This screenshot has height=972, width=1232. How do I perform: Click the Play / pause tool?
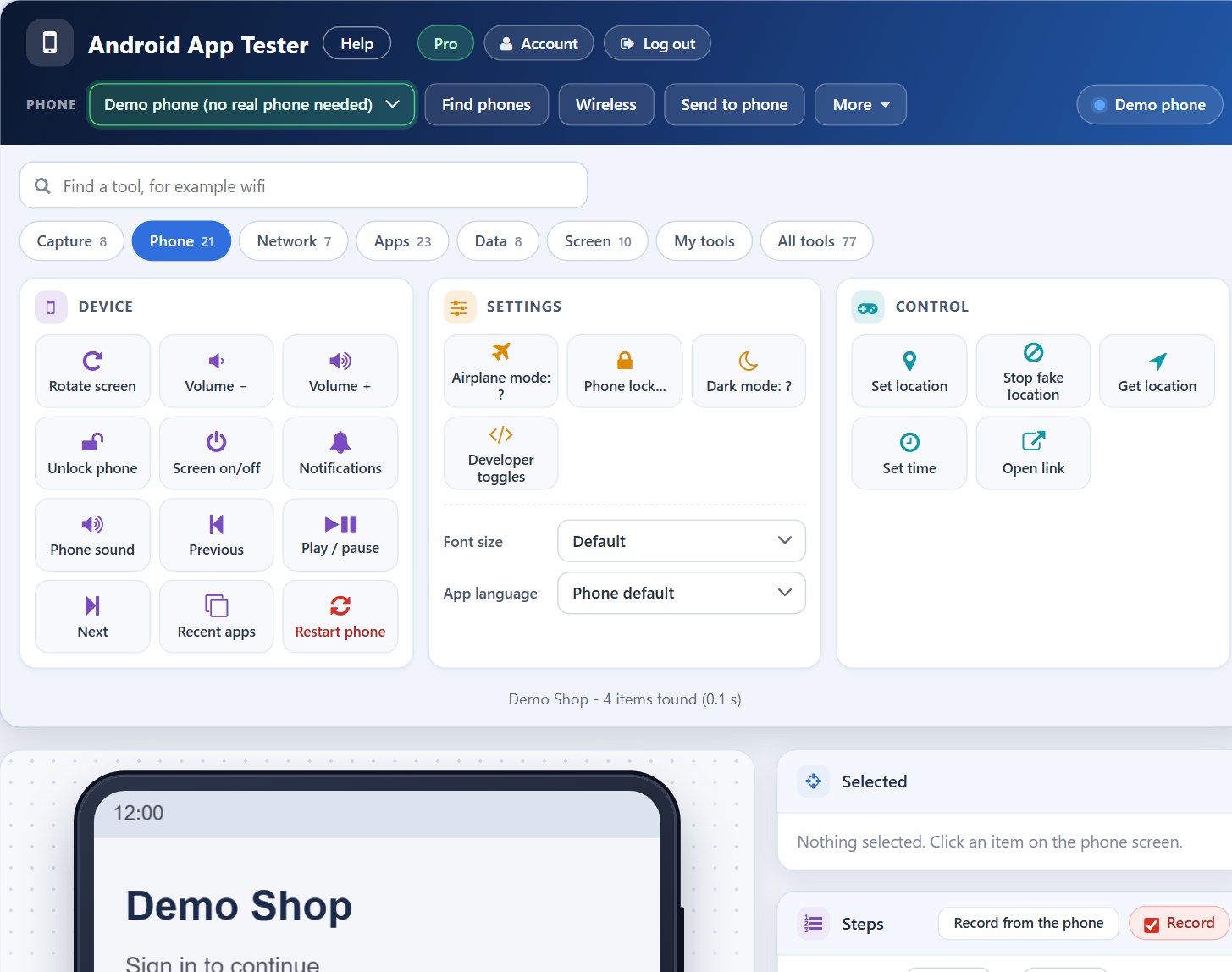(340, 535)
